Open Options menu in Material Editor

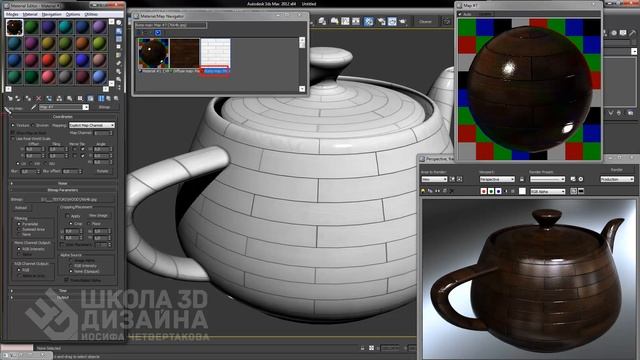[73, 14]
